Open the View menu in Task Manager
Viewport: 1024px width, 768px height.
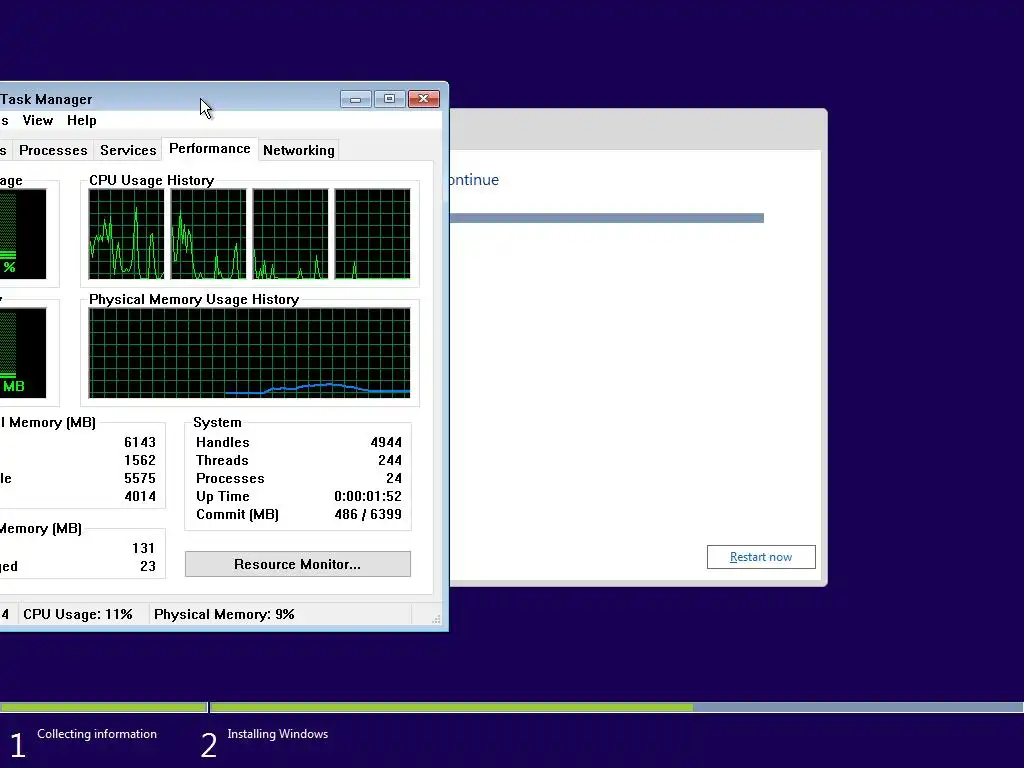click(x=37, y=120)
